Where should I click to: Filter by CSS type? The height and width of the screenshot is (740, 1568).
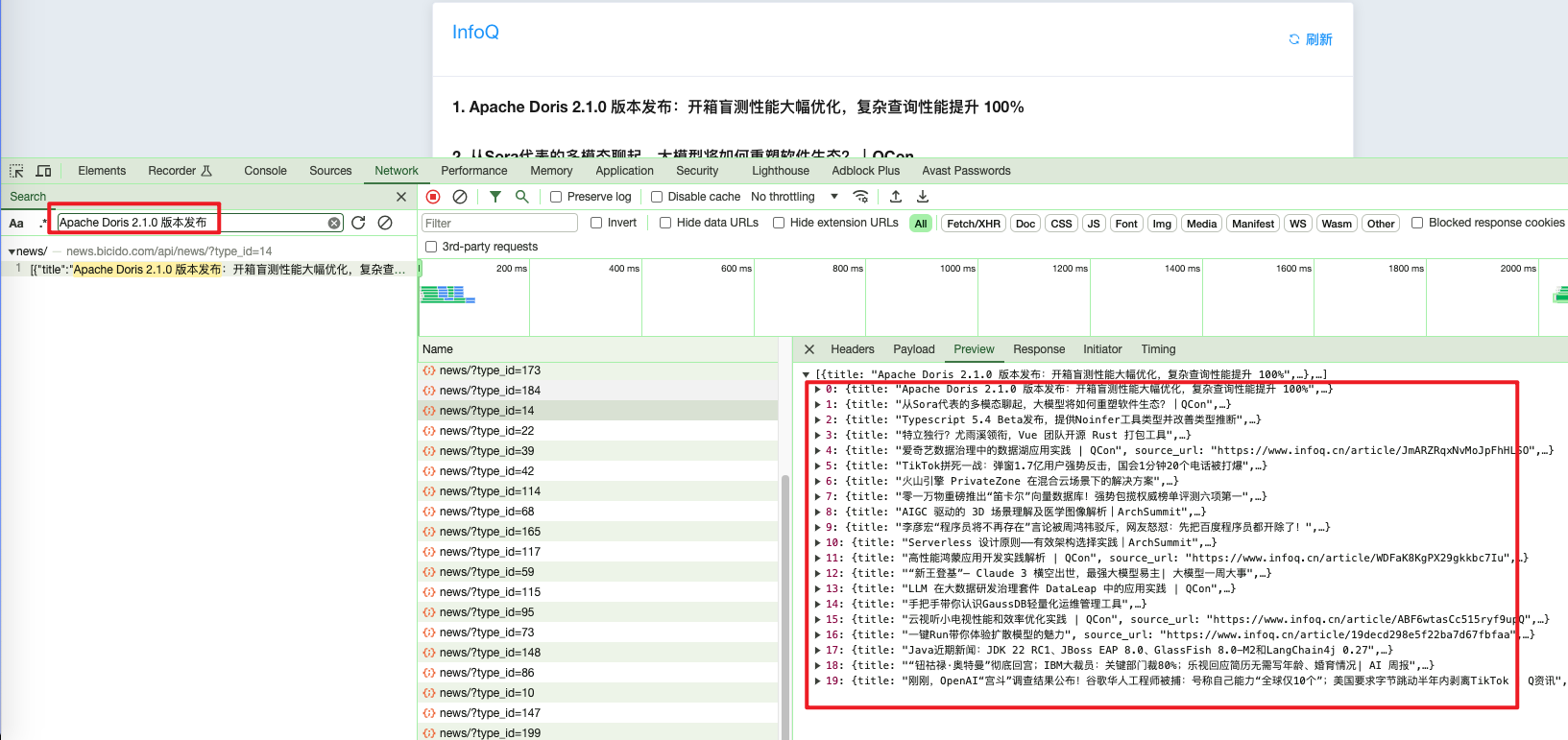(1061, 224)
